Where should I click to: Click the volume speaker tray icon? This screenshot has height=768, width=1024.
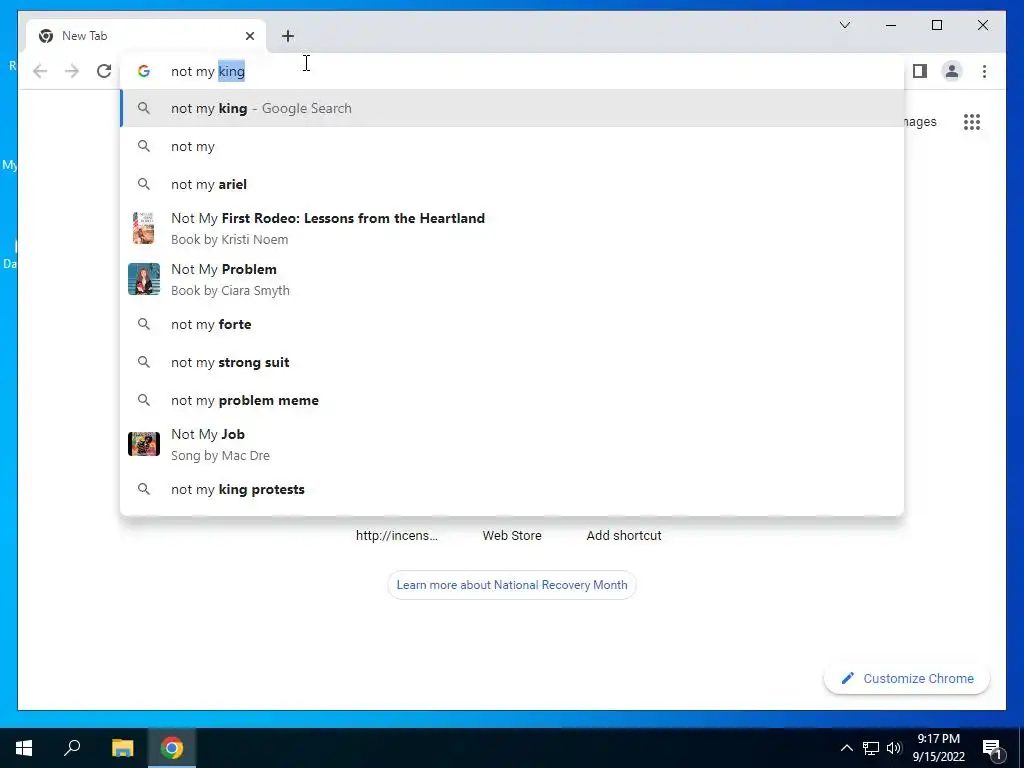[x=894, y=748]
